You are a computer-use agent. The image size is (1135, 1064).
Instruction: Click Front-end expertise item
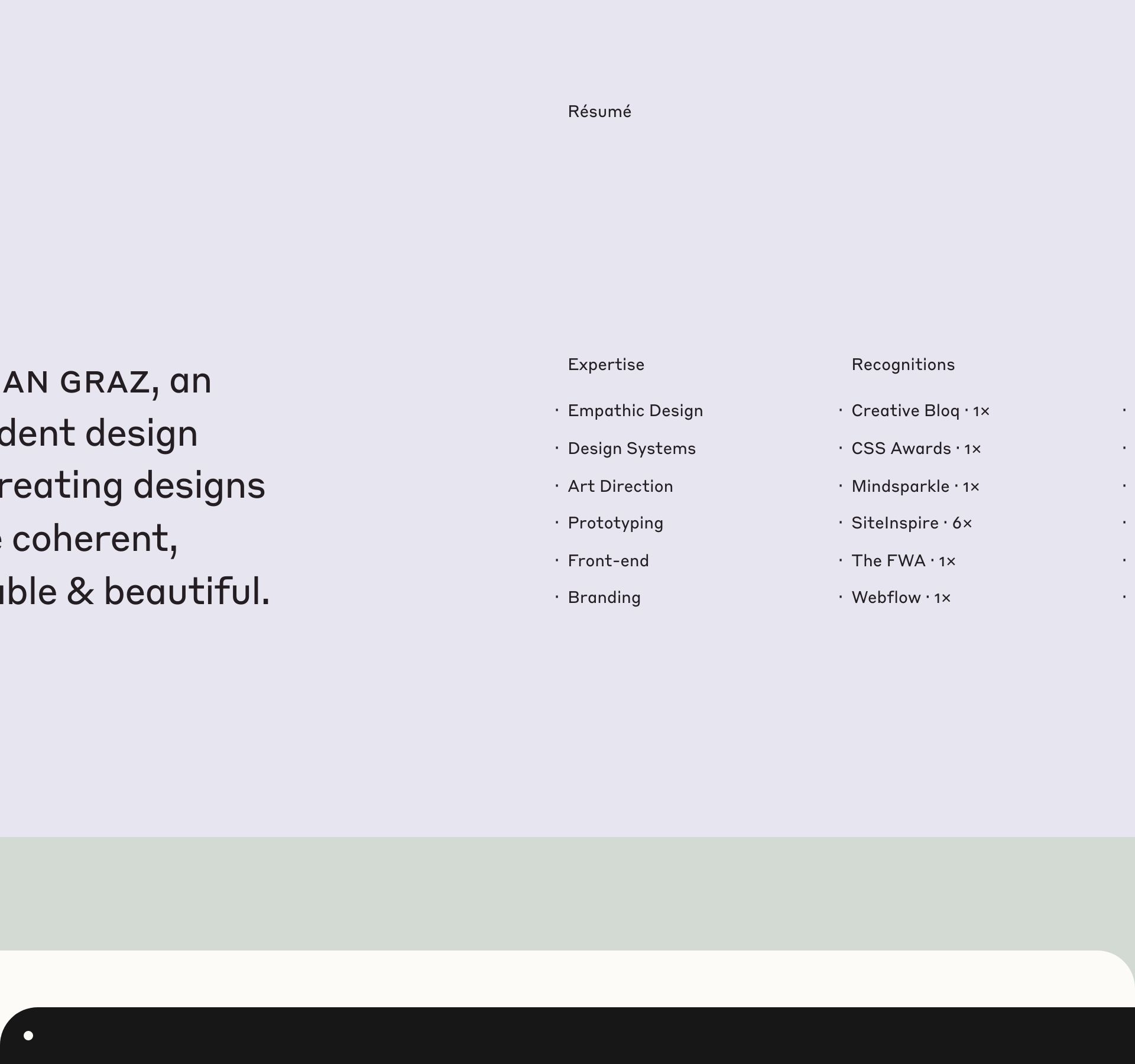(x=608, y=561)
